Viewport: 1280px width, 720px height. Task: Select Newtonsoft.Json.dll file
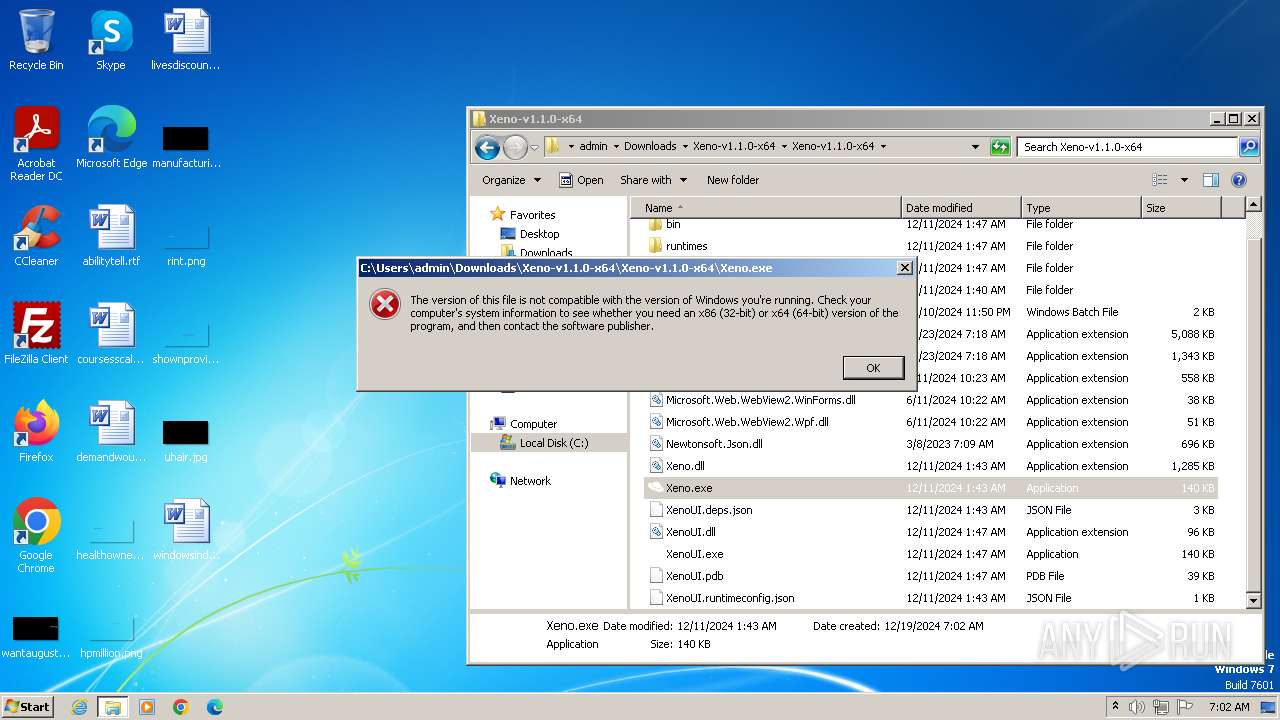(714, 444)
